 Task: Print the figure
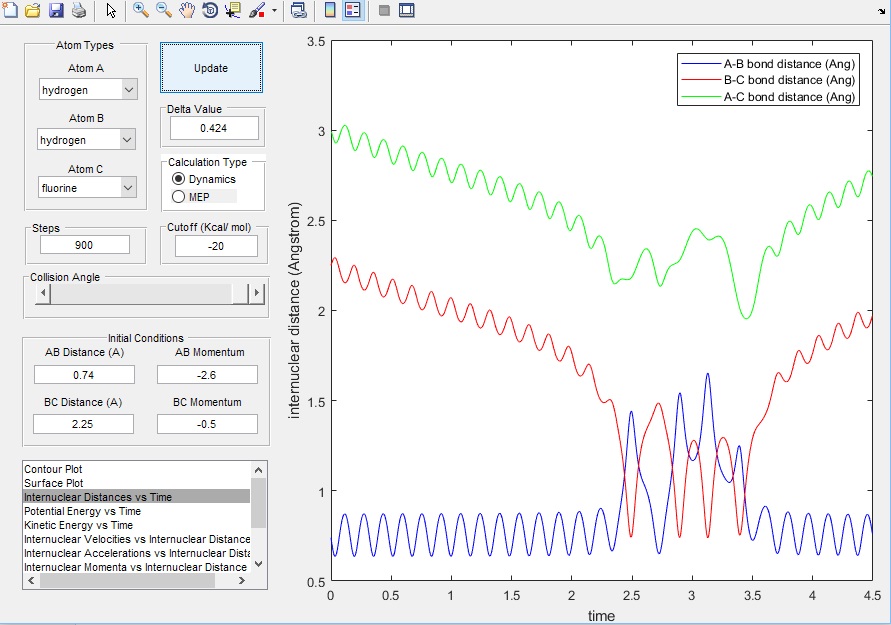pos(78,11)
